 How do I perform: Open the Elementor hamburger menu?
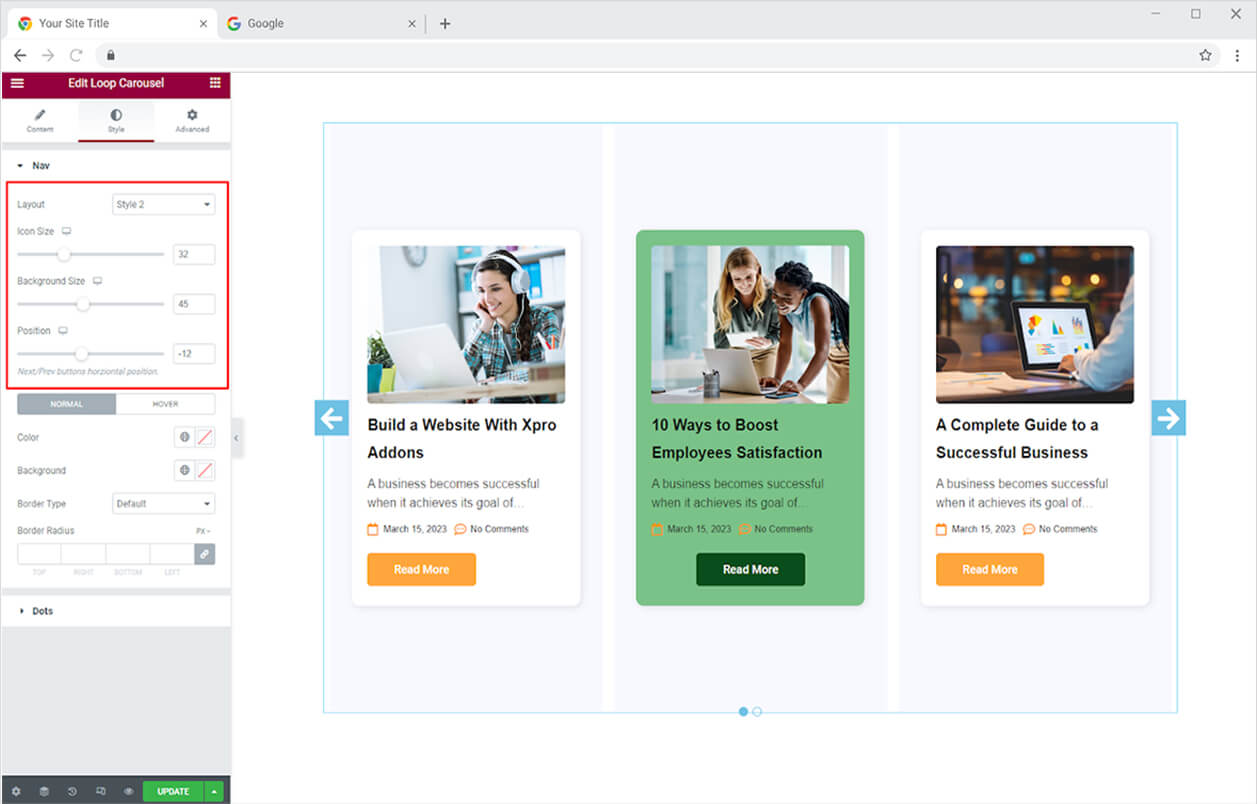17,83
